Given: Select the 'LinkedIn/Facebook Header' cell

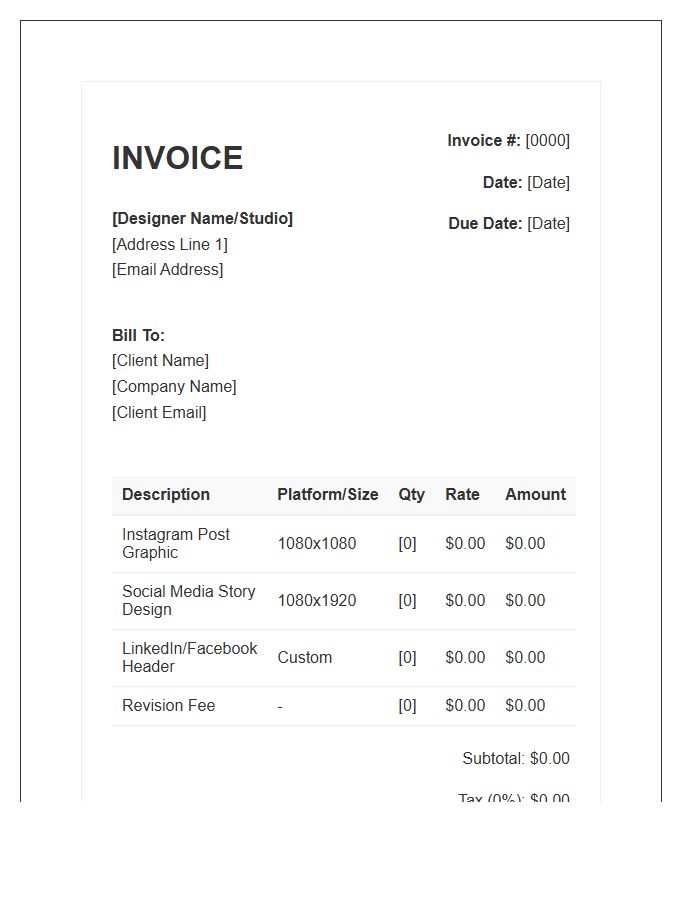Looking at the screenshot, I should 189,657.
